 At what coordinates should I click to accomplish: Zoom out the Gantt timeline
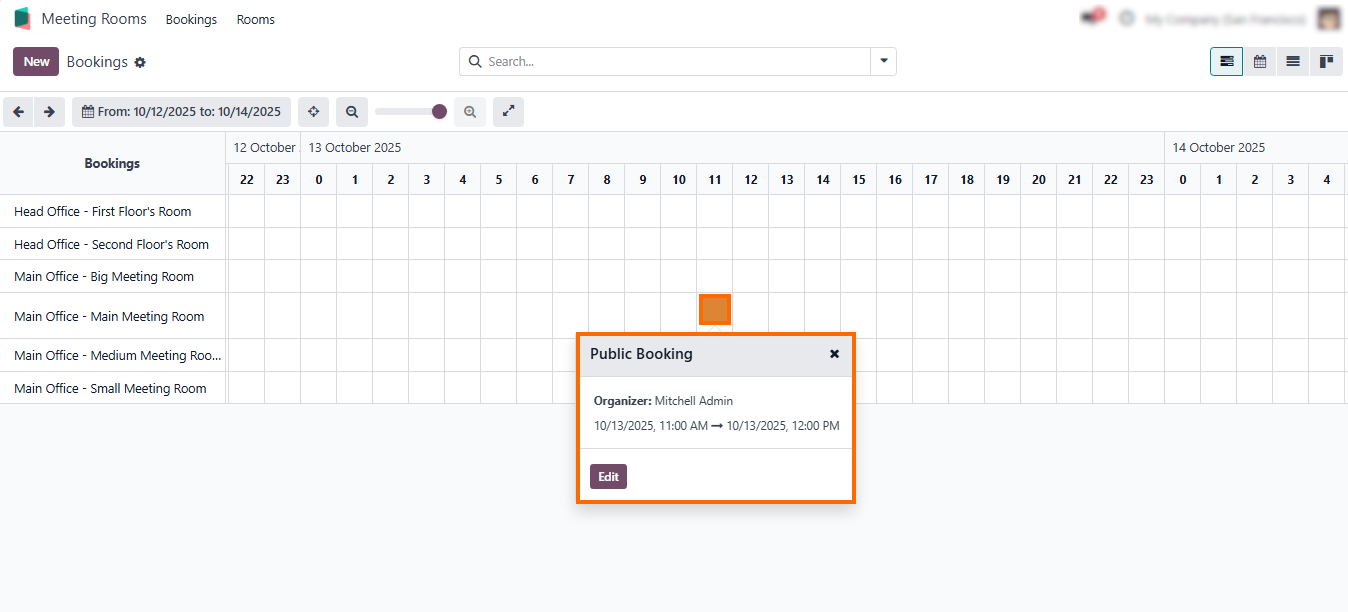tap(352, 112)
